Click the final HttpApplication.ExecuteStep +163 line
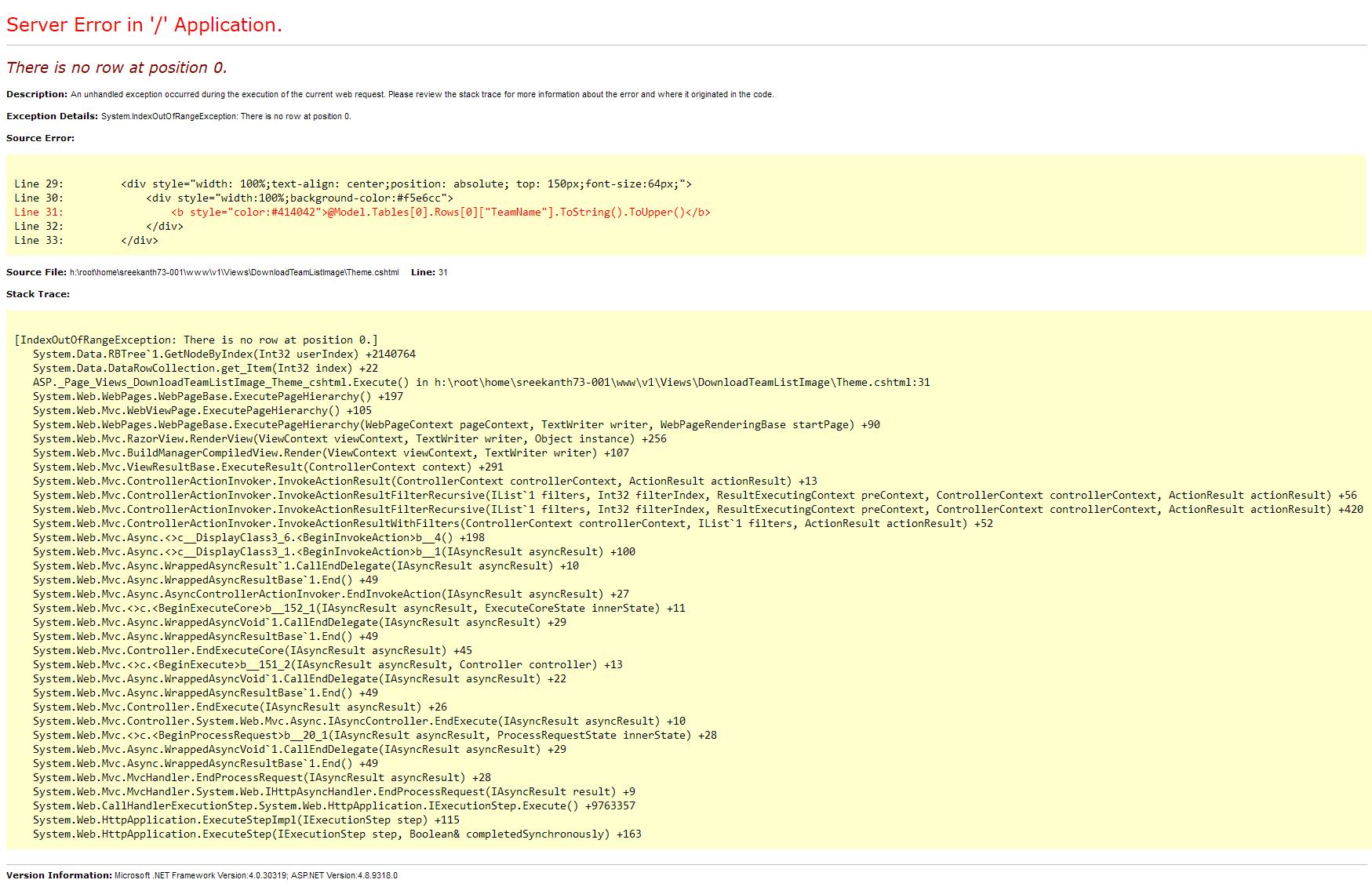The width and height of the screenshot is (1372, 887). pyautogui.click(x=337, y=834)
